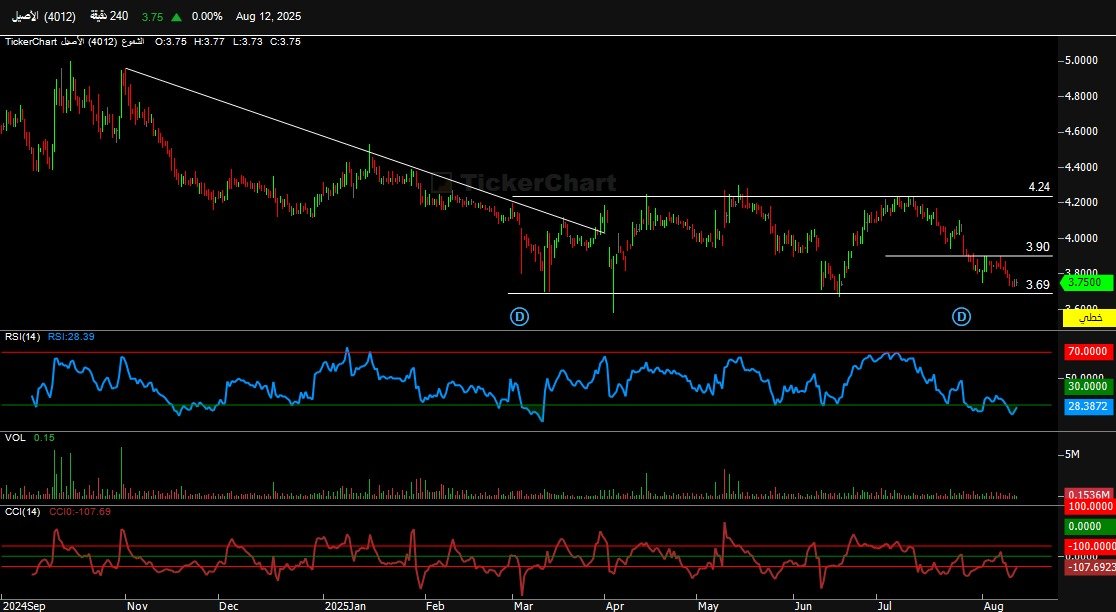Click the 0.00% change value in header
The height and width of the screenshot is (612, 1116).
(207, 16)
